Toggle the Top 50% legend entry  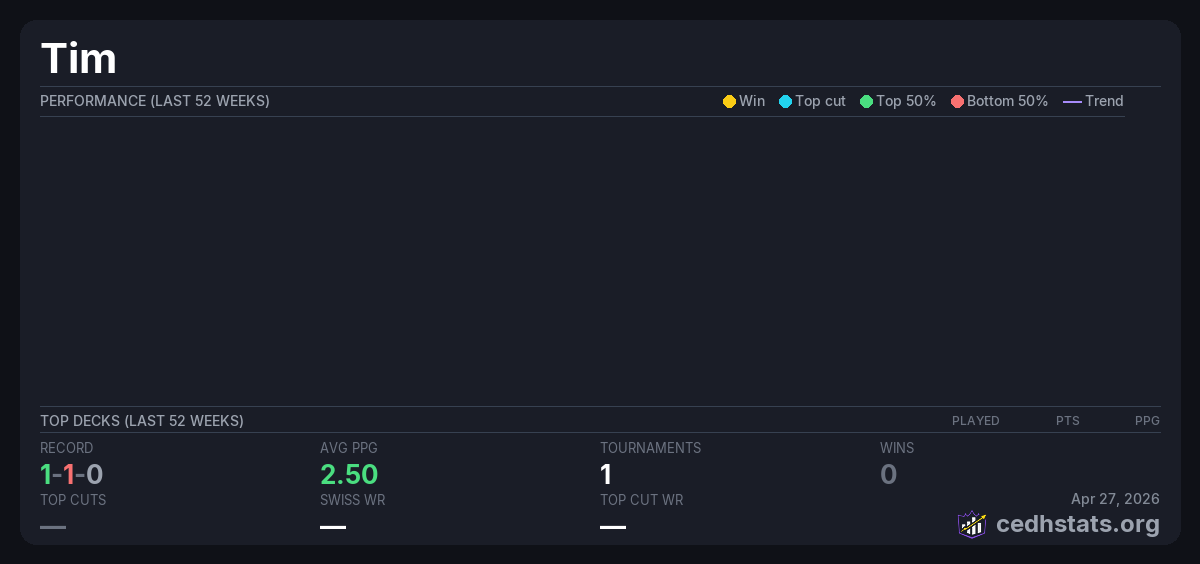pos(897,101)
